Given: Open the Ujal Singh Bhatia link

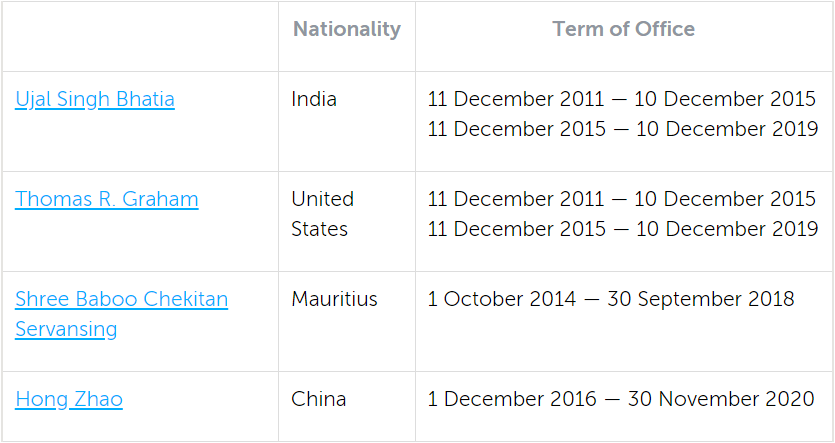Looking at the screenshot, I should [95, 100].
